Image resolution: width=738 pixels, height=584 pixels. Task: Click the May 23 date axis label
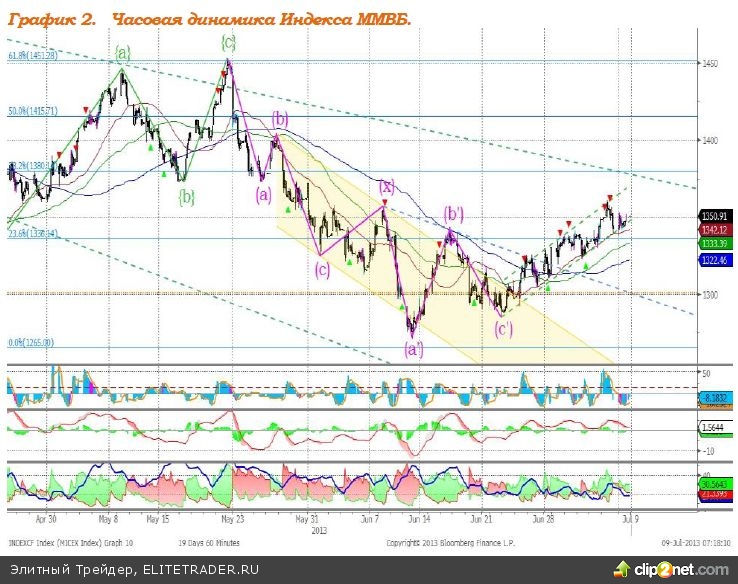coord(233,520)
